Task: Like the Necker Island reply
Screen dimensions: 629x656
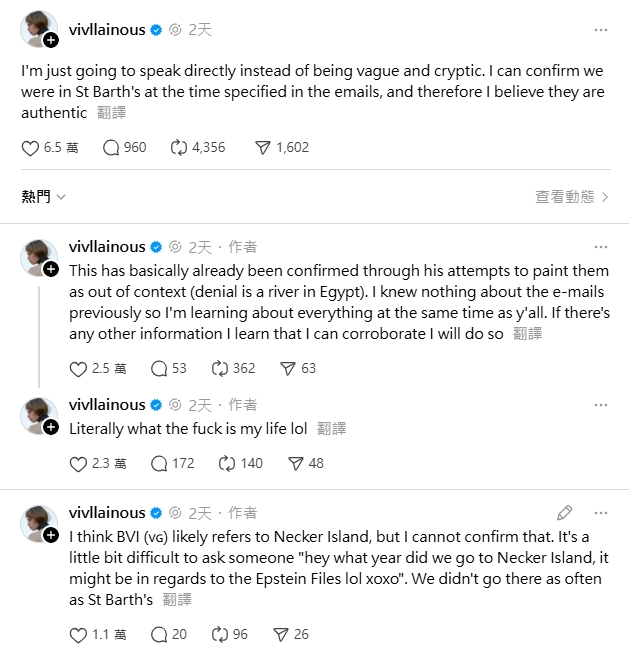Action: pos(78,635)
